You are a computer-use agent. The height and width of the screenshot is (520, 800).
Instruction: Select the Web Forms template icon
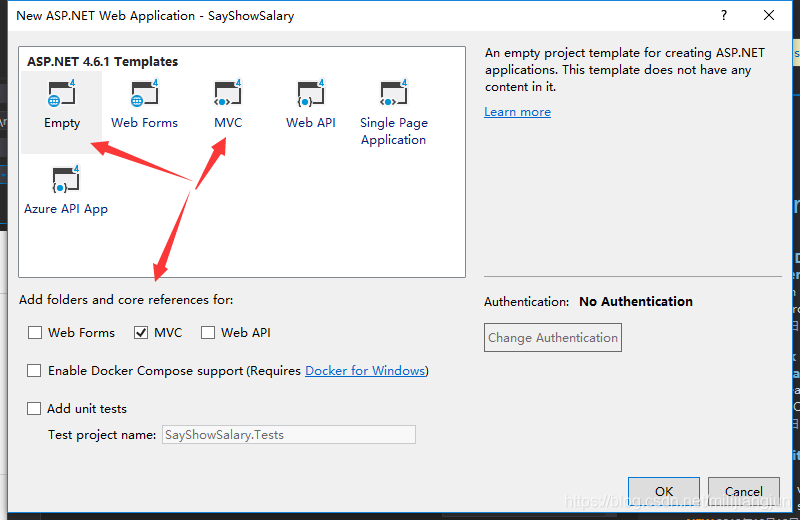tap(145, 94)
